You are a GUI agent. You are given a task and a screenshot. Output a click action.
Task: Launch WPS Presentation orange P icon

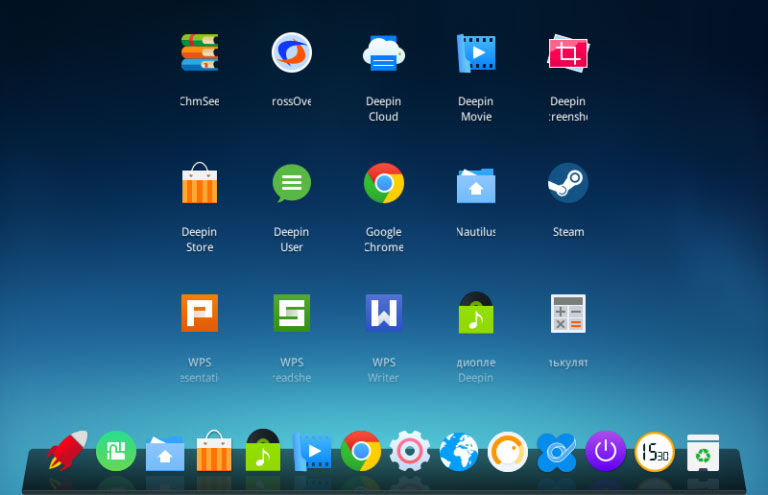(x=199, y=313)
